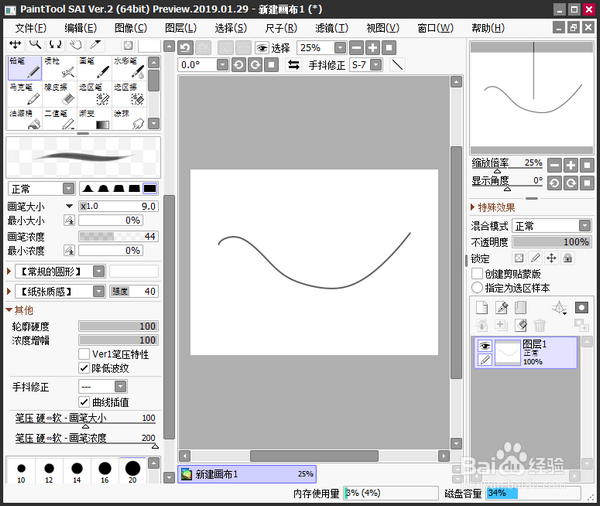600x506 pixels.
Task: Open the 视图(V) menu
Action: (383, 28)
